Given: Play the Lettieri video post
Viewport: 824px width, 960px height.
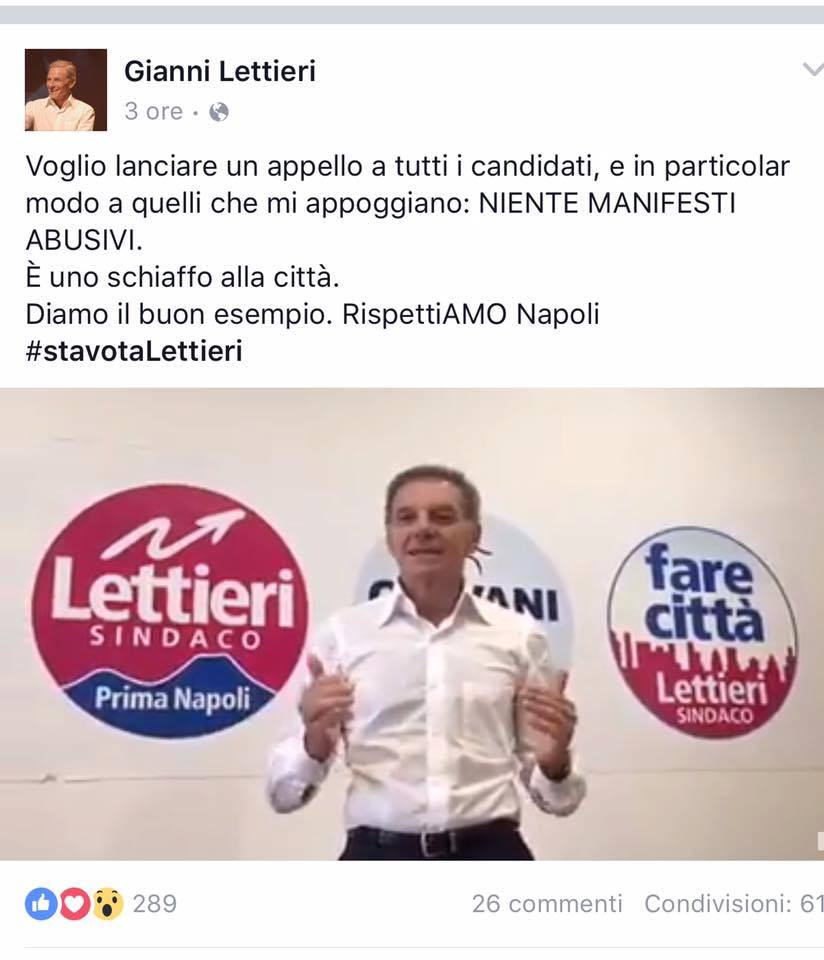Looking at the screenshot, I should coord(412,624).
